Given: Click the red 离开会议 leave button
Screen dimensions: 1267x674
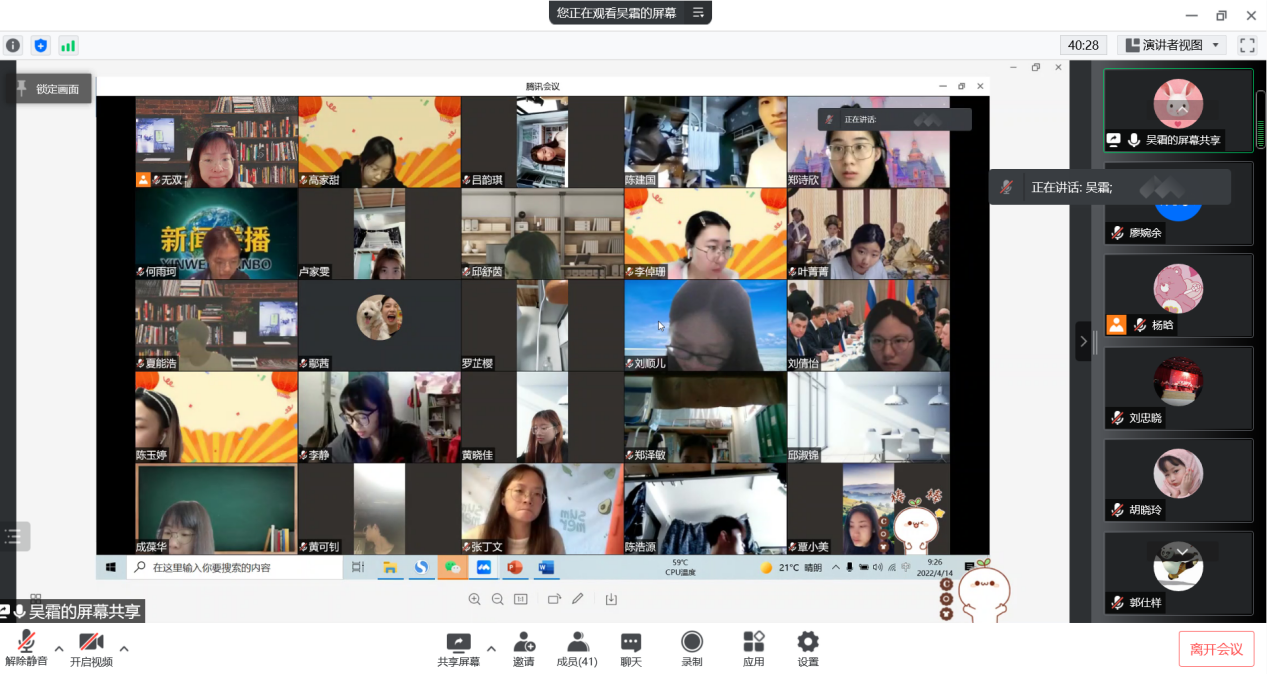Looking at the screenshot, I should tap(1215, 649).
